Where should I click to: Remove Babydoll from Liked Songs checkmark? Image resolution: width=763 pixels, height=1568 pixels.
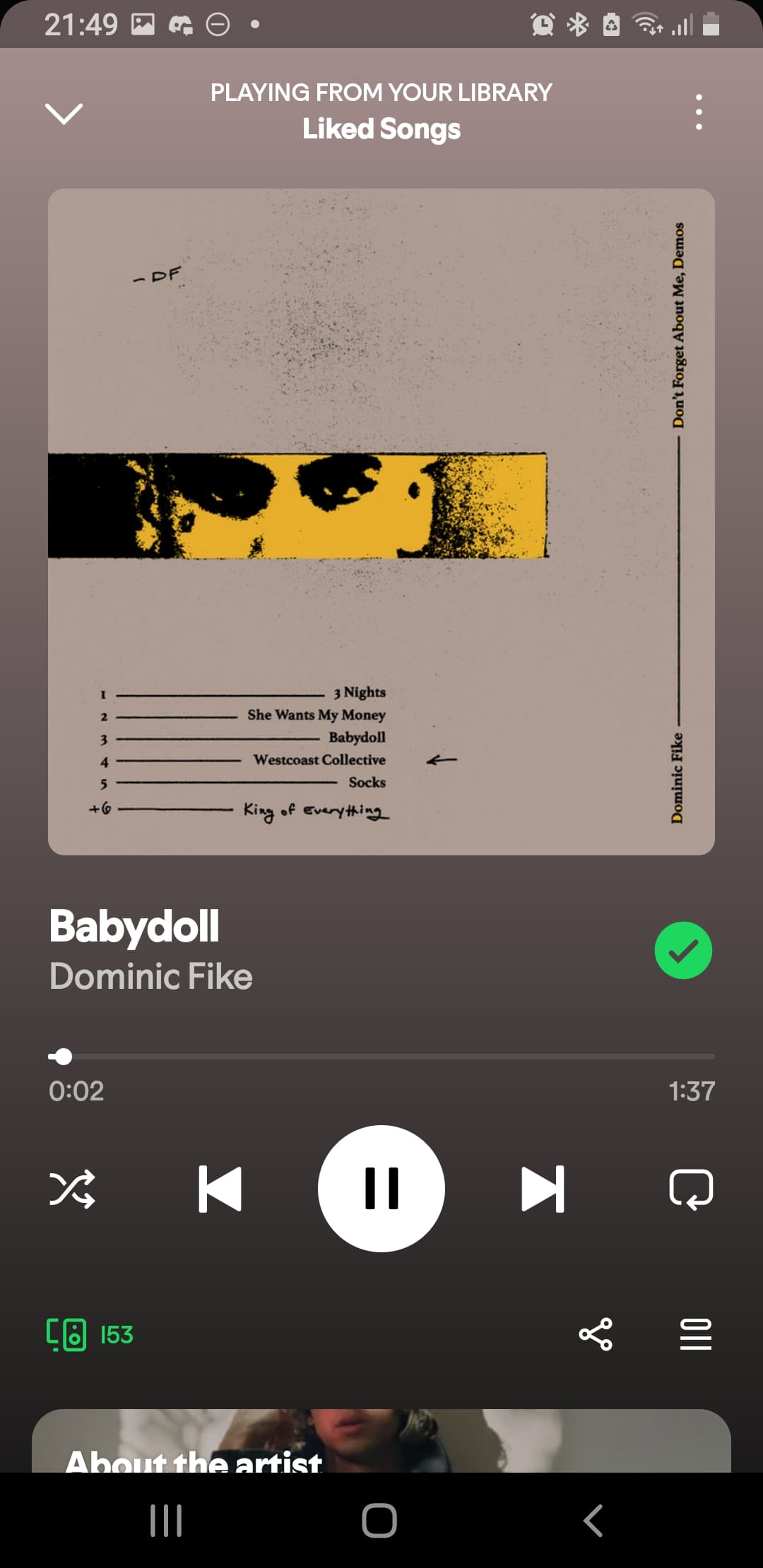683,951
